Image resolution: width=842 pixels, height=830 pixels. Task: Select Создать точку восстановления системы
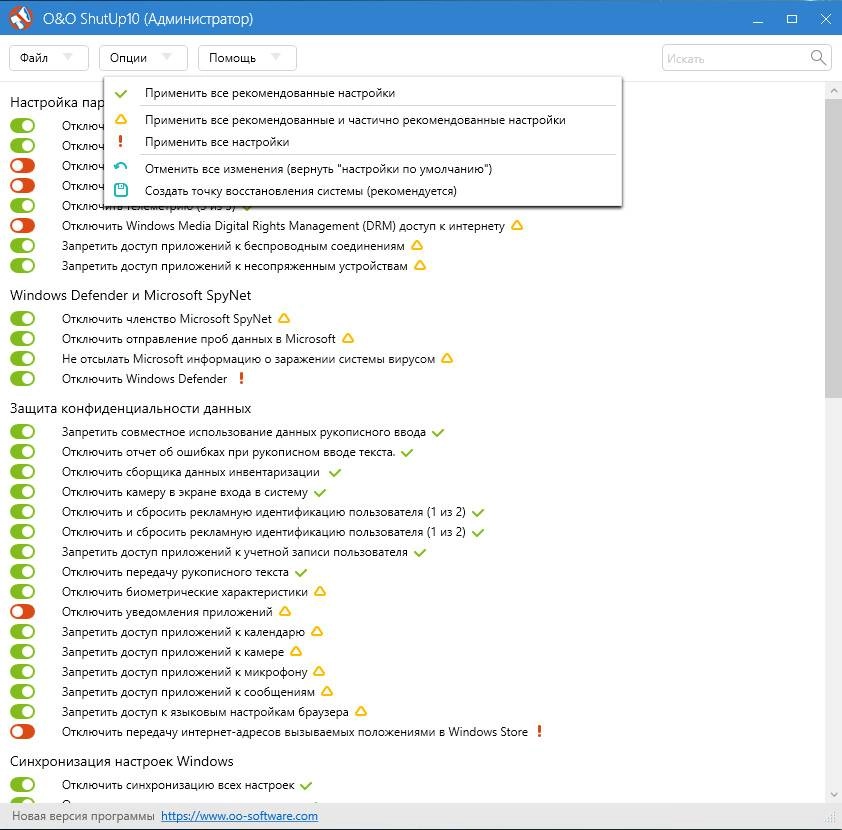(x=363, y=191)
